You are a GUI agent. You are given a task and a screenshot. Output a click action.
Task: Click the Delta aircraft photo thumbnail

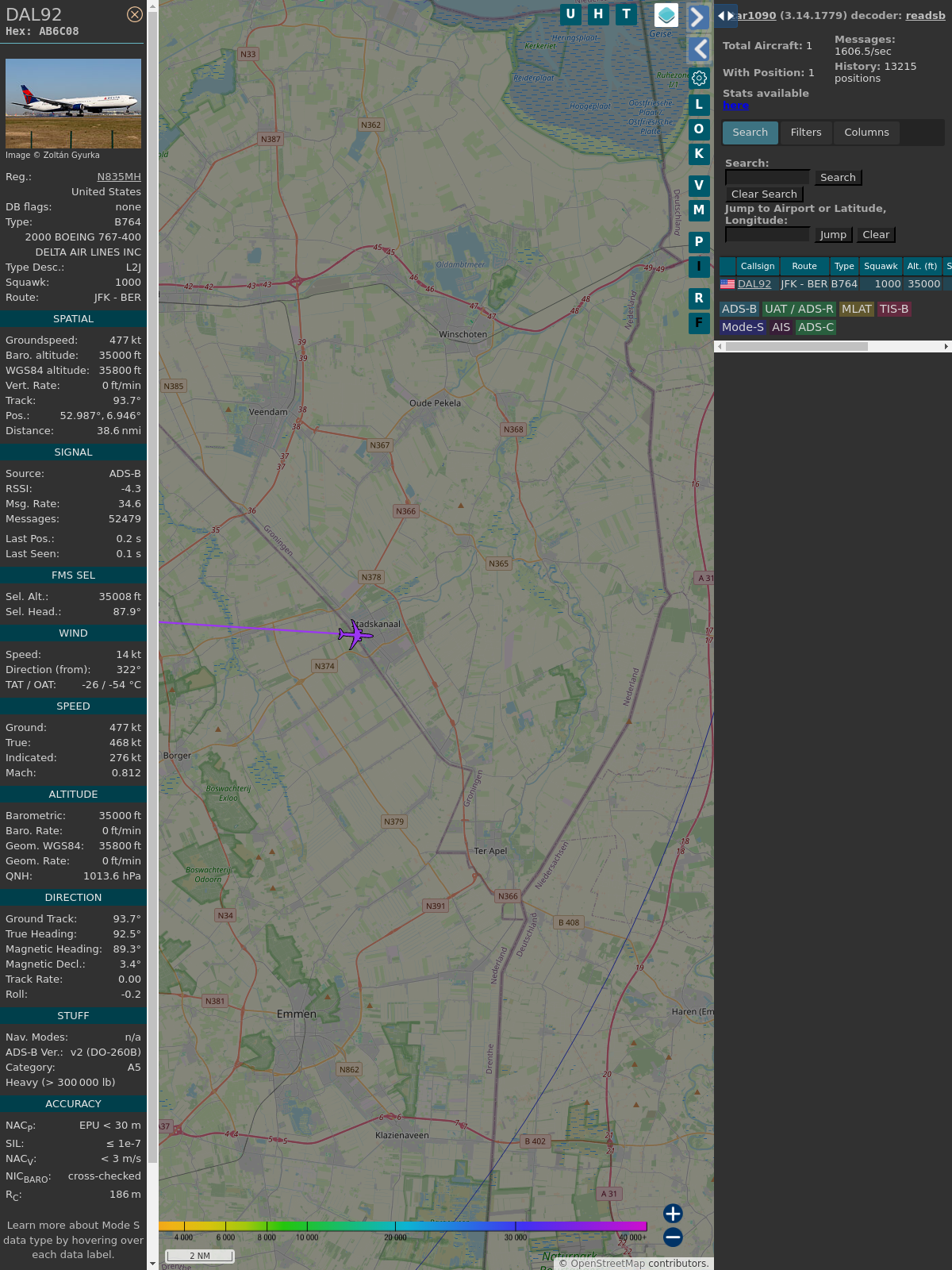(x=73, y=103)
